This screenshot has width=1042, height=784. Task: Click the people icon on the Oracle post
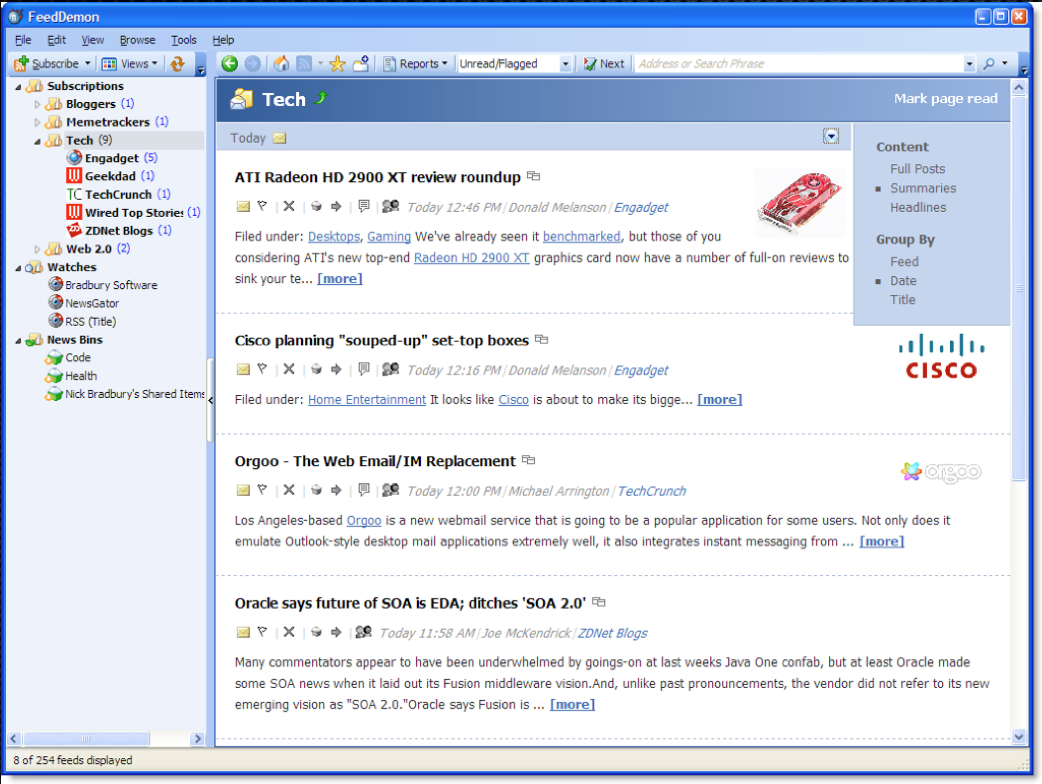coord(363,632)
